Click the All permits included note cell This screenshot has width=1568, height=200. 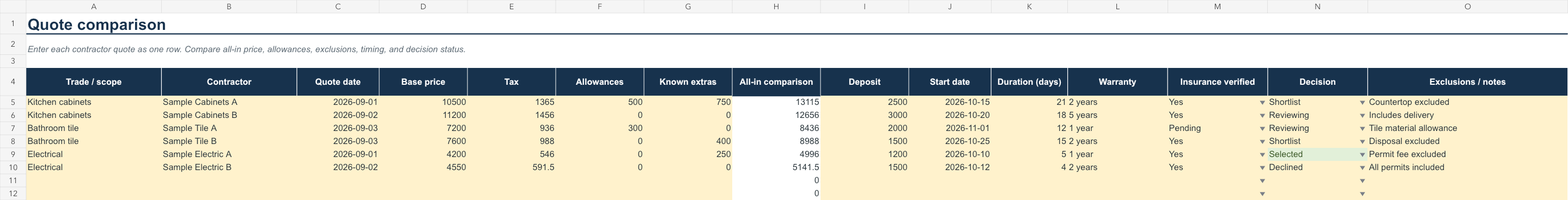pyautogui.click(x=1468, y=167)
